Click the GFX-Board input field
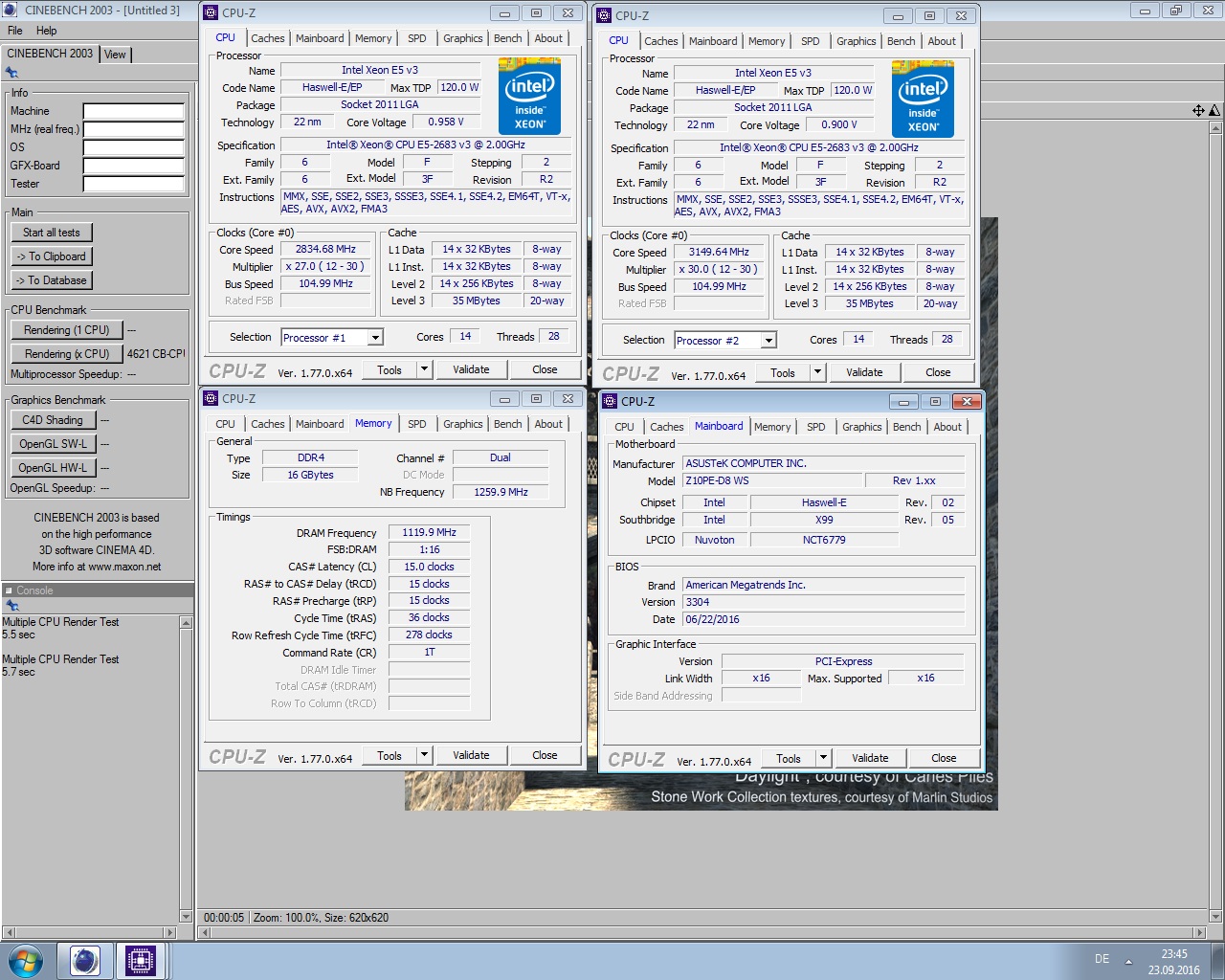Image resolution: width=1225 pixels, height=980 pixels. (x=134, y=166)
